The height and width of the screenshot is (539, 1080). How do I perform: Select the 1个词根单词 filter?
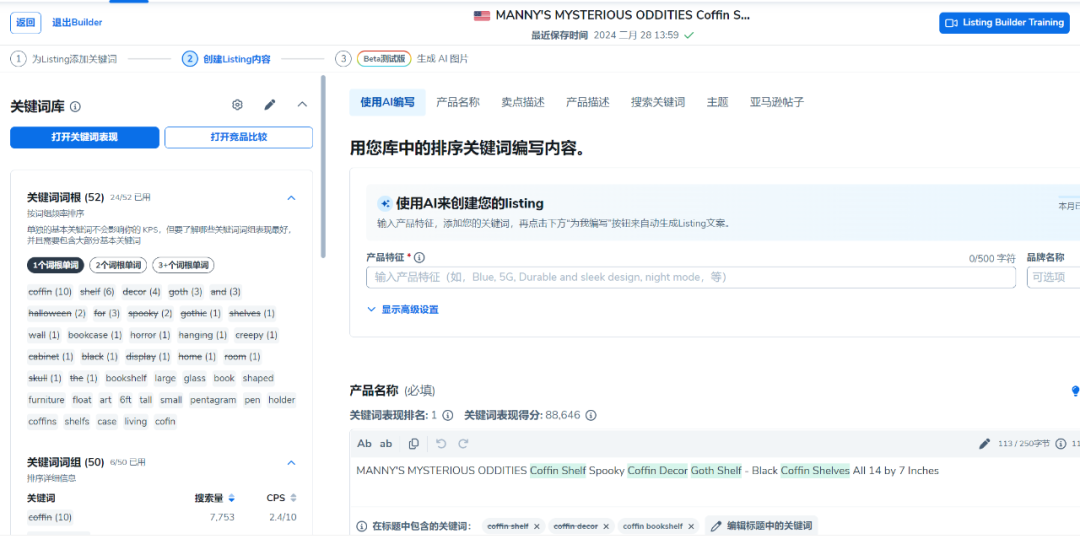point(56,265)
